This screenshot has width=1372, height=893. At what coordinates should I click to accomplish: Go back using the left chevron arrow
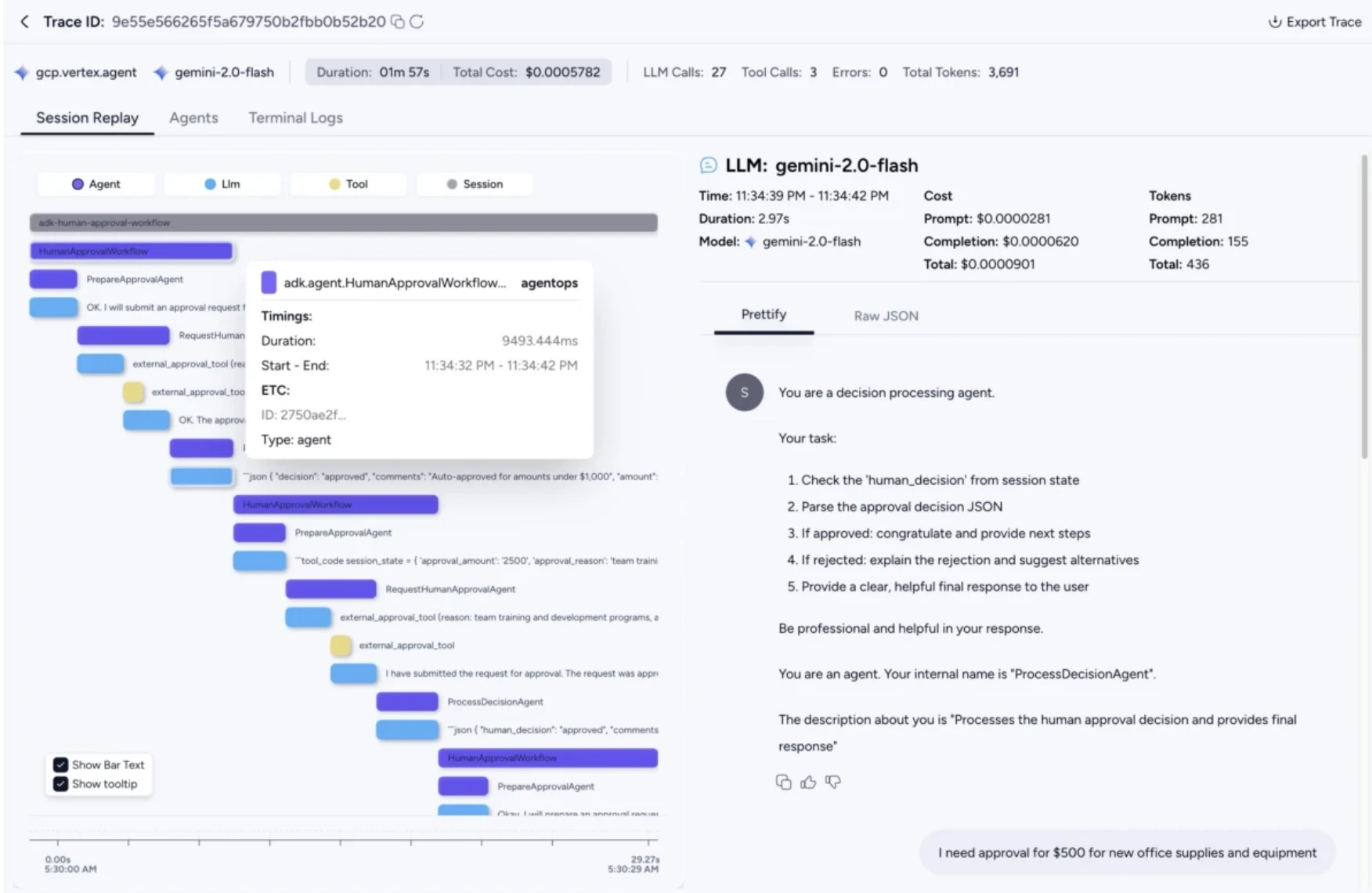point(24,22)
